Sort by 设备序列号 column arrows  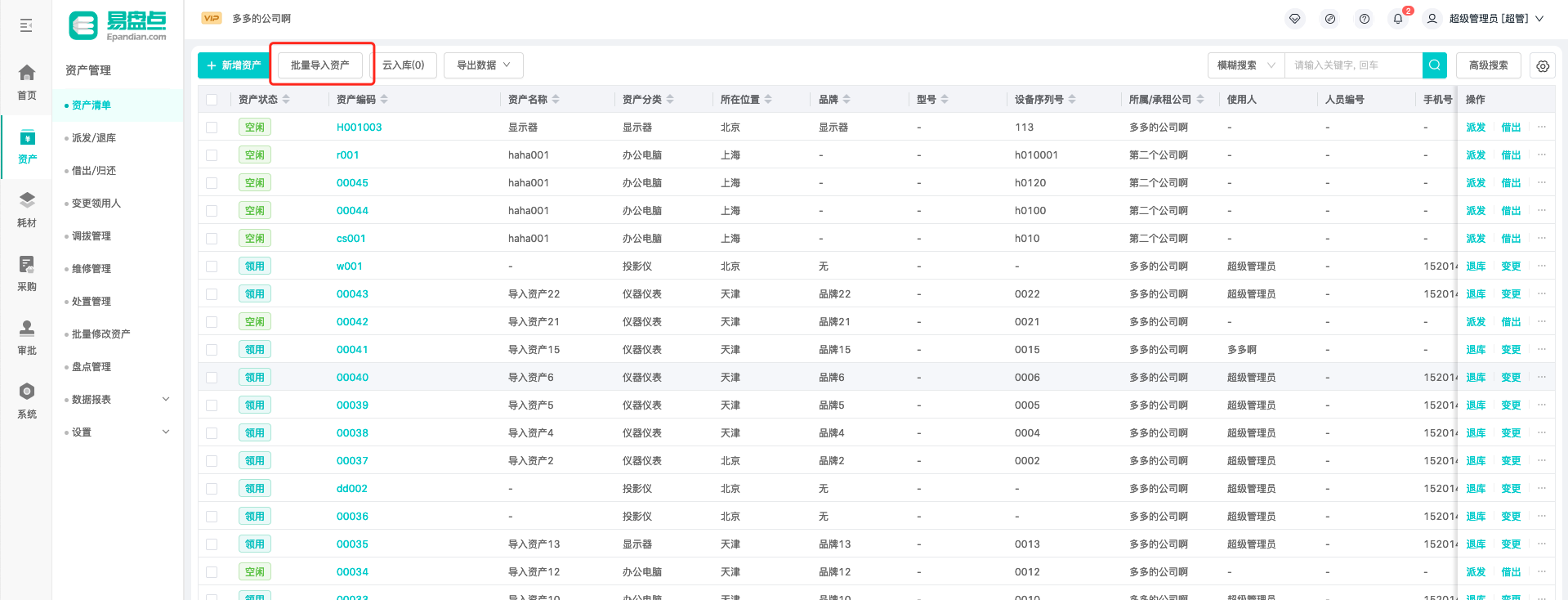click(1072, 99)
